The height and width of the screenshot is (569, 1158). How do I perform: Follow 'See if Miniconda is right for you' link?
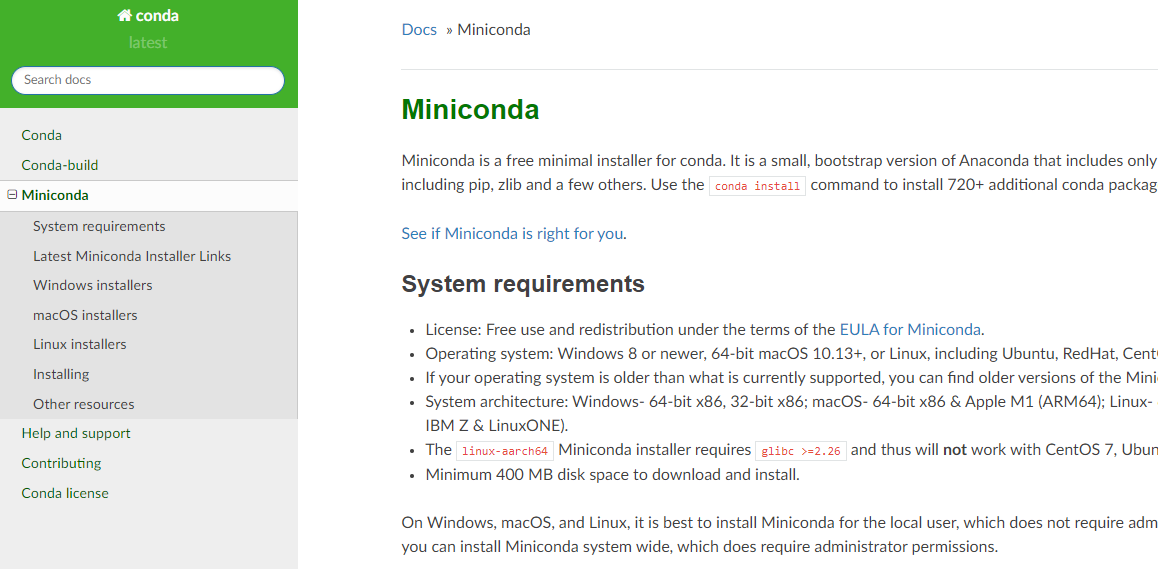click(x=513, y=234)
